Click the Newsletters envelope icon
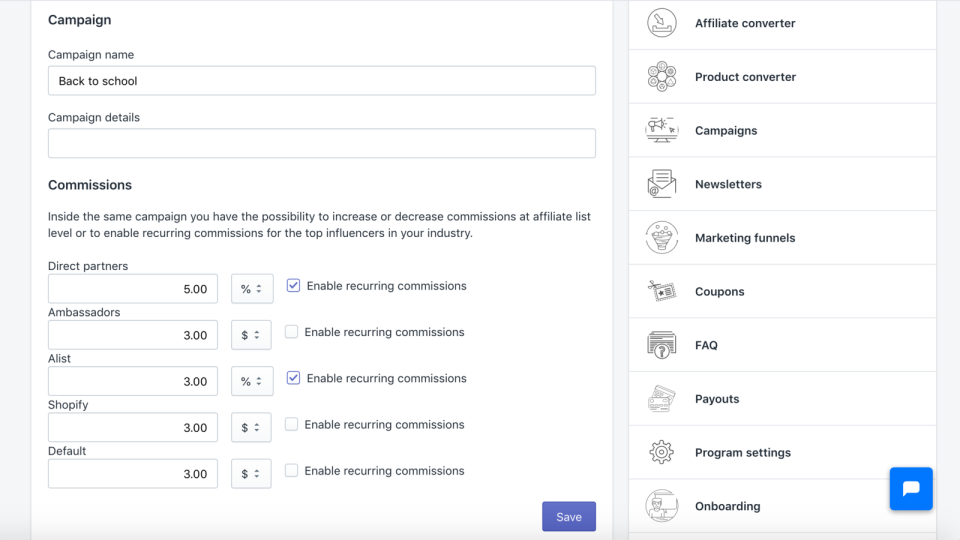The height and width of the screenshot is (540, 960). pos(661,184)
